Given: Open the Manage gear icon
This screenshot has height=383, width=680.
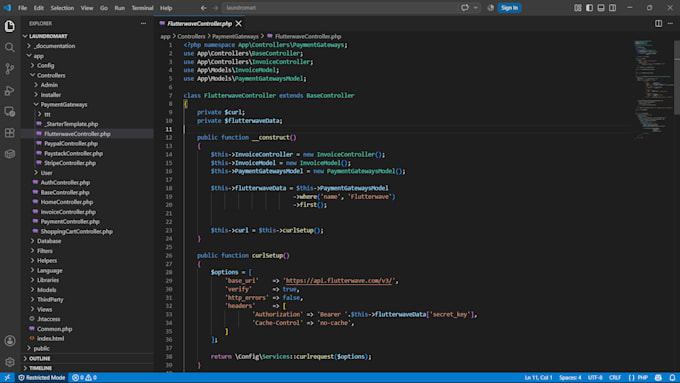Looking at the screenshot, I should click(10, 362).
